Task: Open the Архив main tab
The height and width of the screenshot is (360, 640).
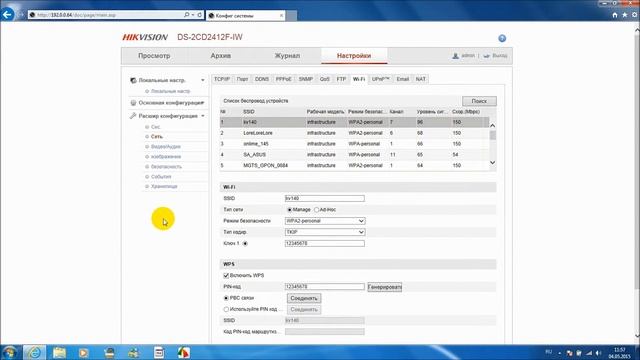Action: pyautogui.click(x=221, y=56)
